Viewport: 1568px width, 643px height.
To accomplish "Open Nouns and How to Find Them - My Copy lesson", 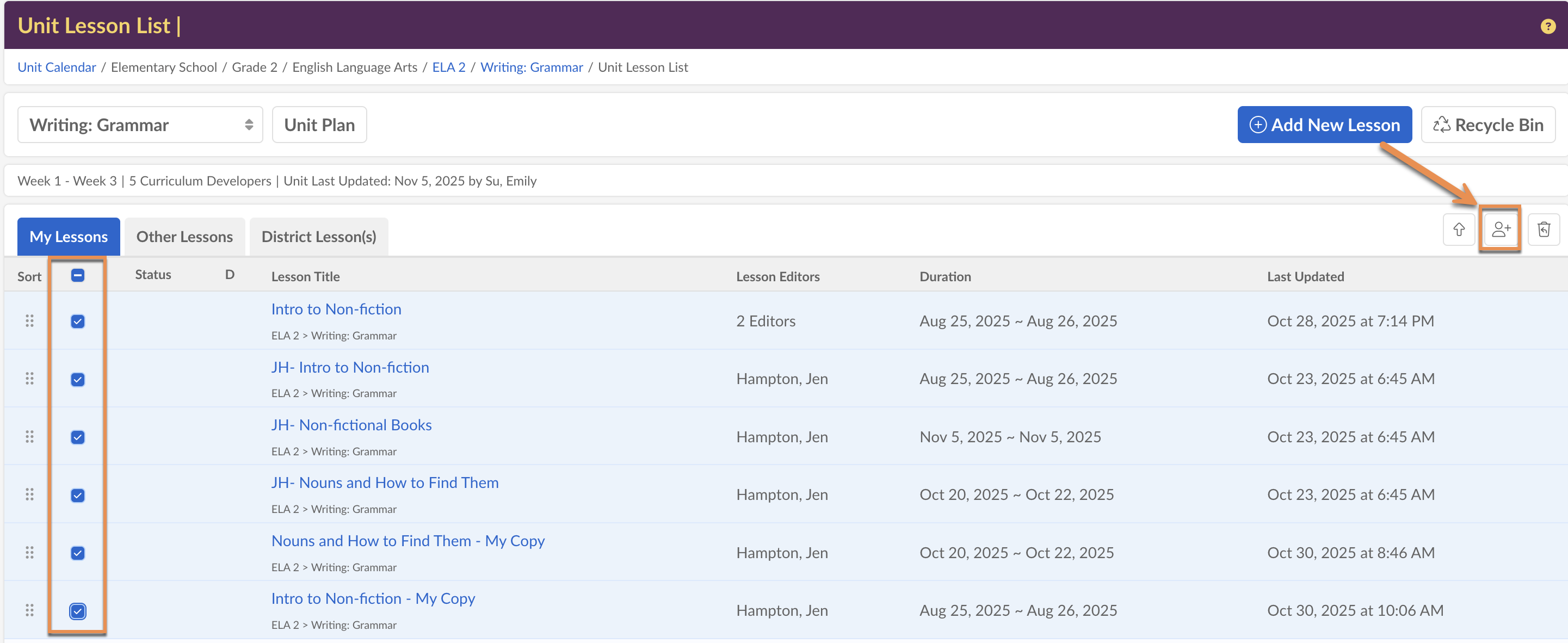I will click(407, 541).
